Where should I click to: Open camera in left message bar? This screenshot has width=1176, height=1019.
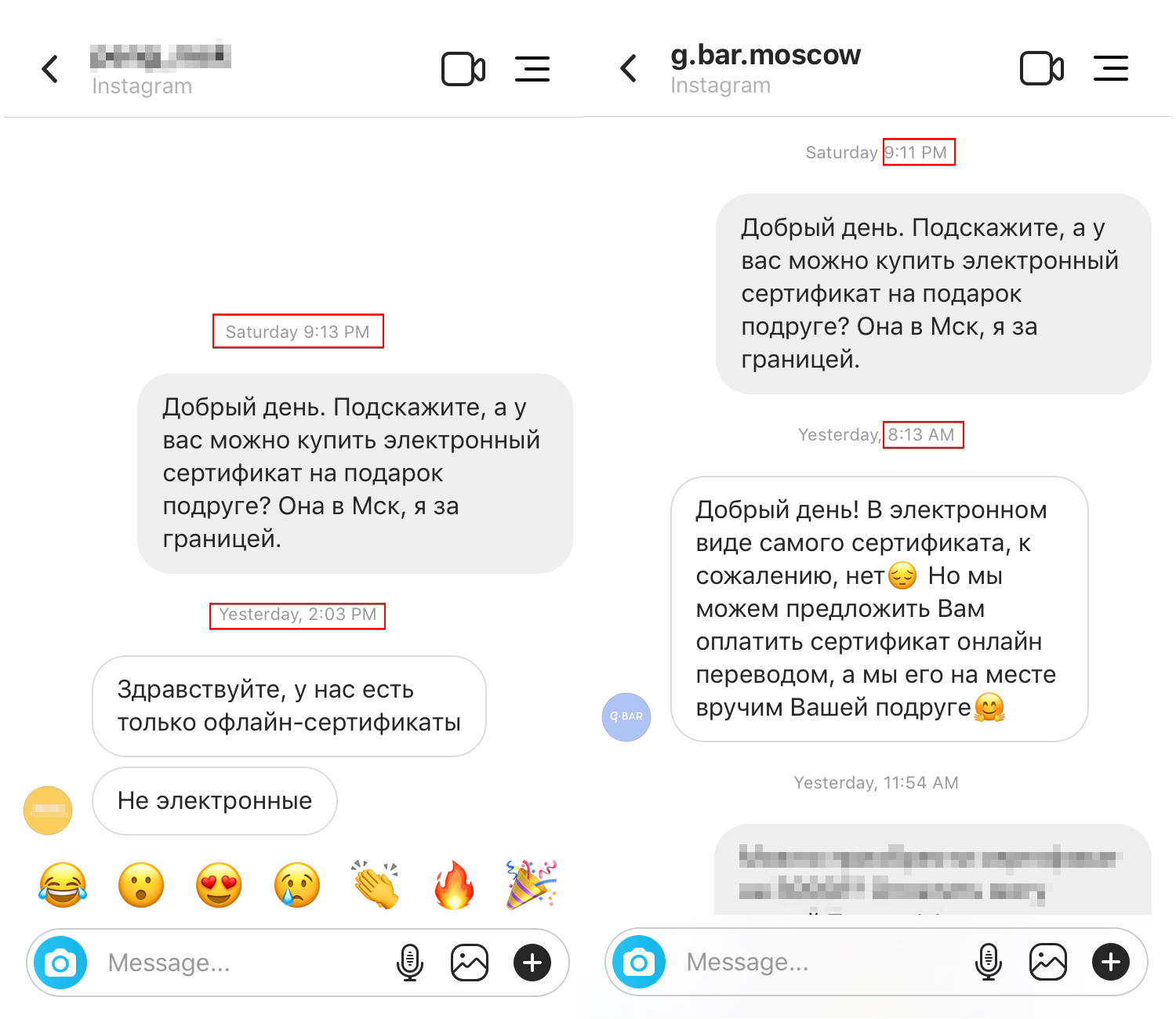[60, 963]
